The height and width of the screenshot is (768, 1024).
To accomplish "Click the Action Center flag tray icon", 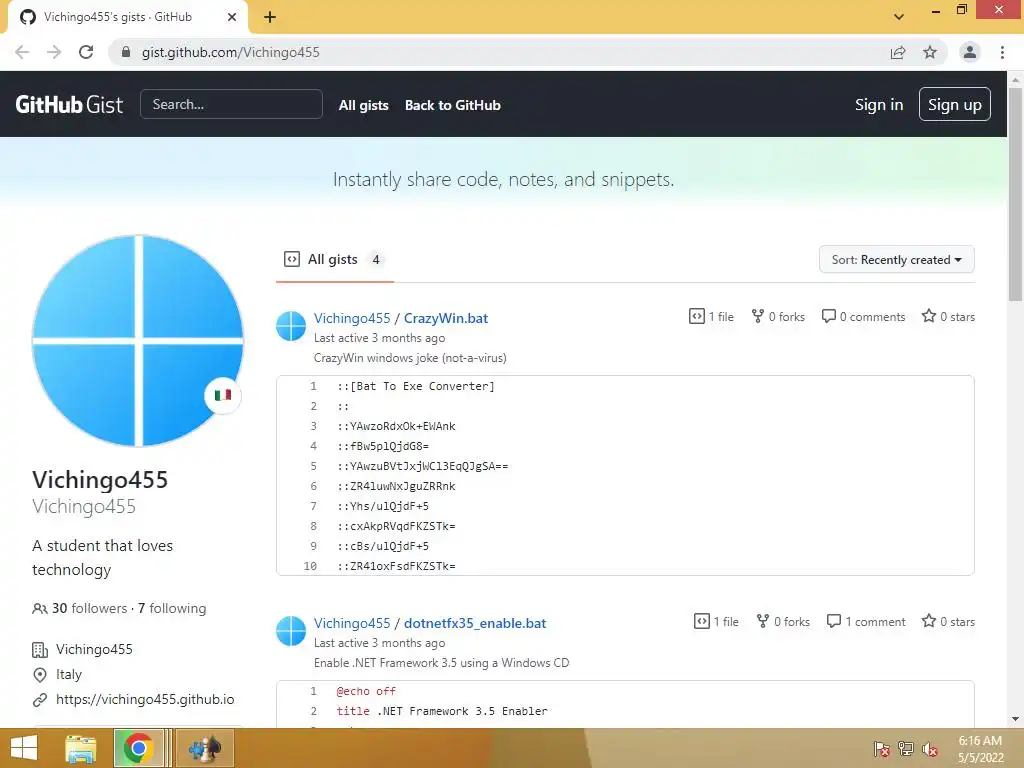I will coord(882,748).
